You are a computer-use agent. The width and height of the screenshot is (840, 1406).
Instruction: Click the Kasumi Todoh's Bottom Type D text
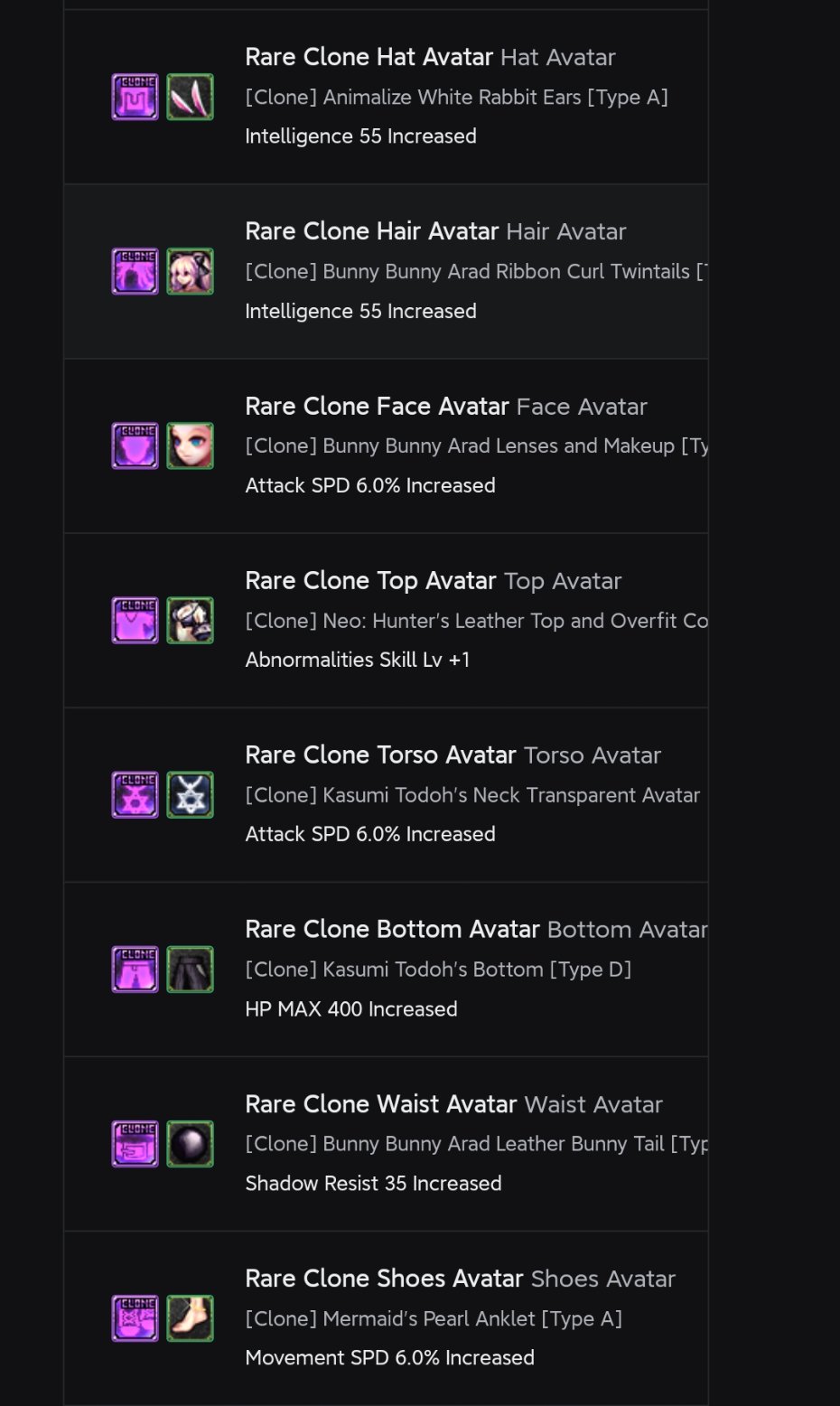tap(438, 970)
